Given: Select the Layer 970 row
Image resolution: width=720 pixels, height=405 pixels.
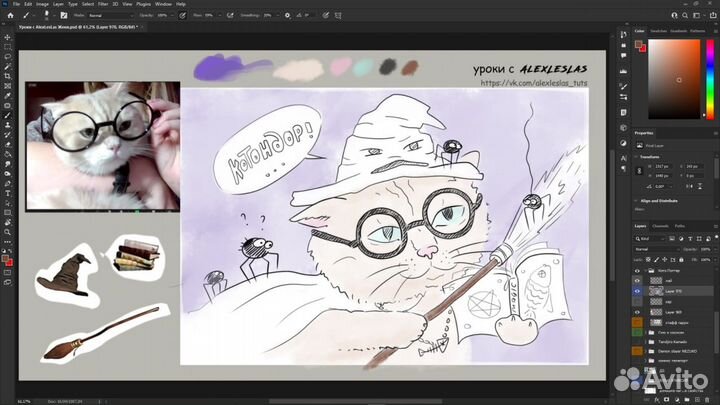Looking at the screenshot, I should coord(673,291).
